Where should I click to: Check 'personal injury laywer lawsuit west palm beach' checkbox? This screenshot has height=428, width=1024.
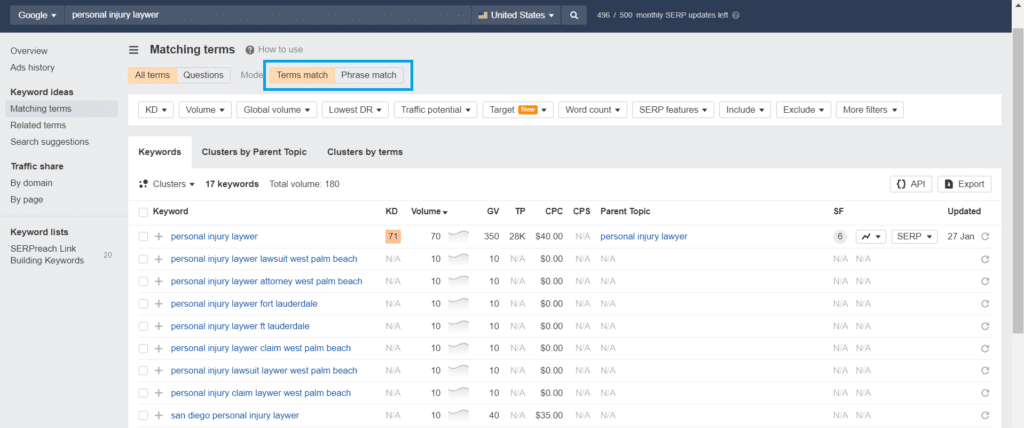click(143, 259)
